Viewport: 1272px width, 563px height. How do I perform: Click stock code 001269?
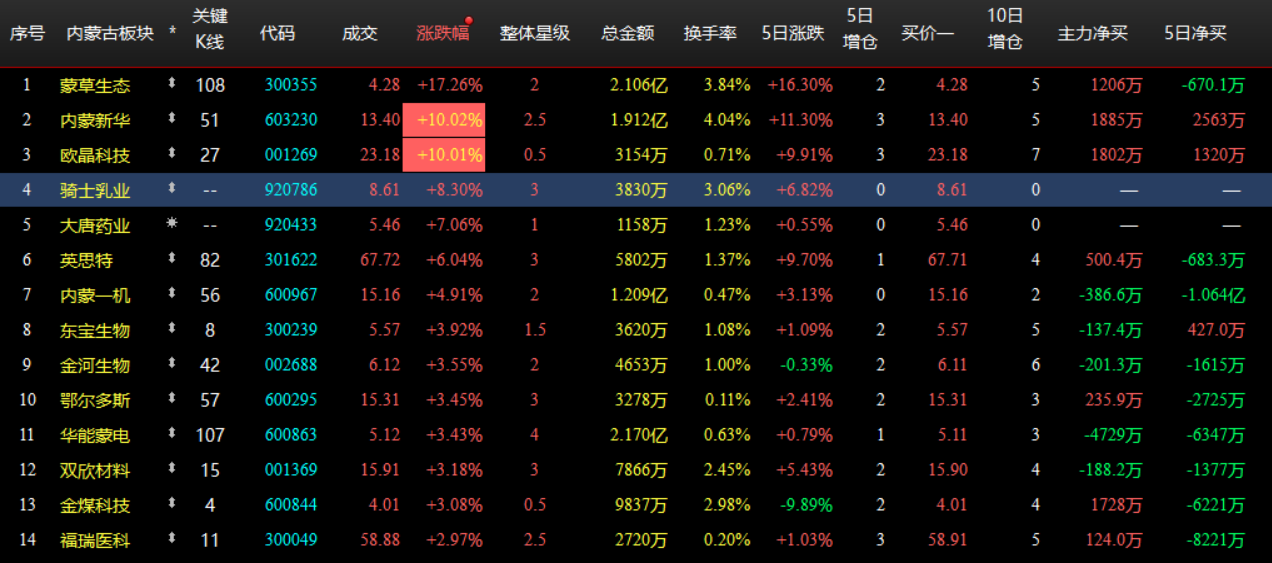(291, 155)
